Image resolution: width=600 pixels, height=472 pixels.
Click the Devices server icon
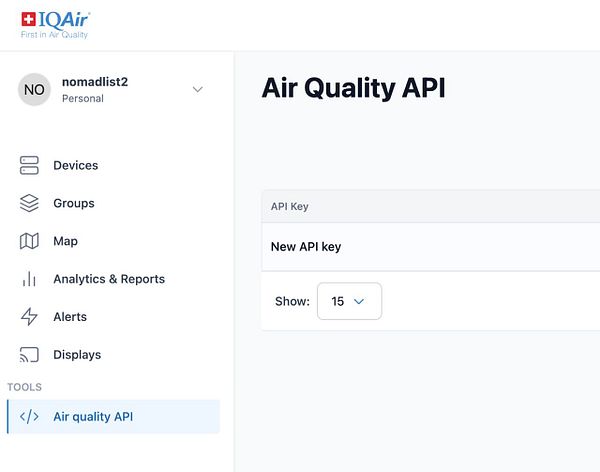click(29, 165)
